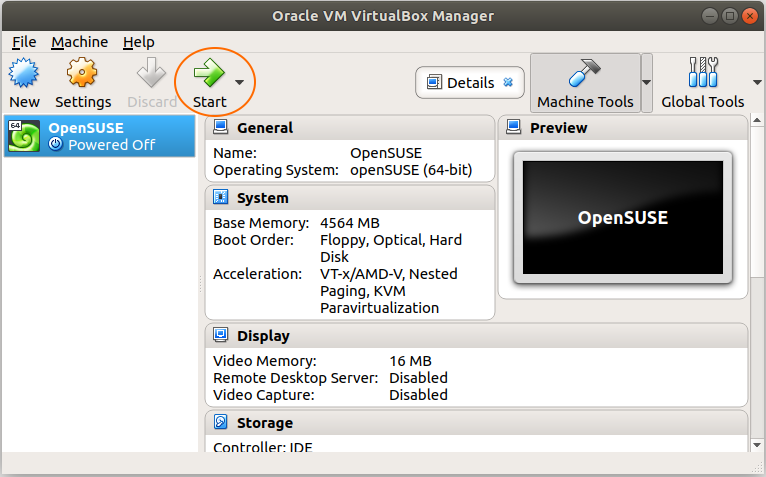Image resolution: width=766 pixels, height=477 pixels.
Task: Click the Boot Order label
Action: tap(254, 240)
